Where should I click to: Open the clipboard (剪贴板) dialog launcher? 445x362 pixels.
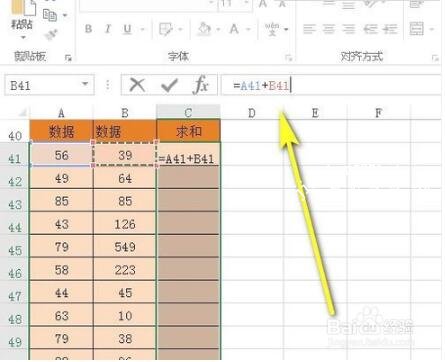[68, 58]
